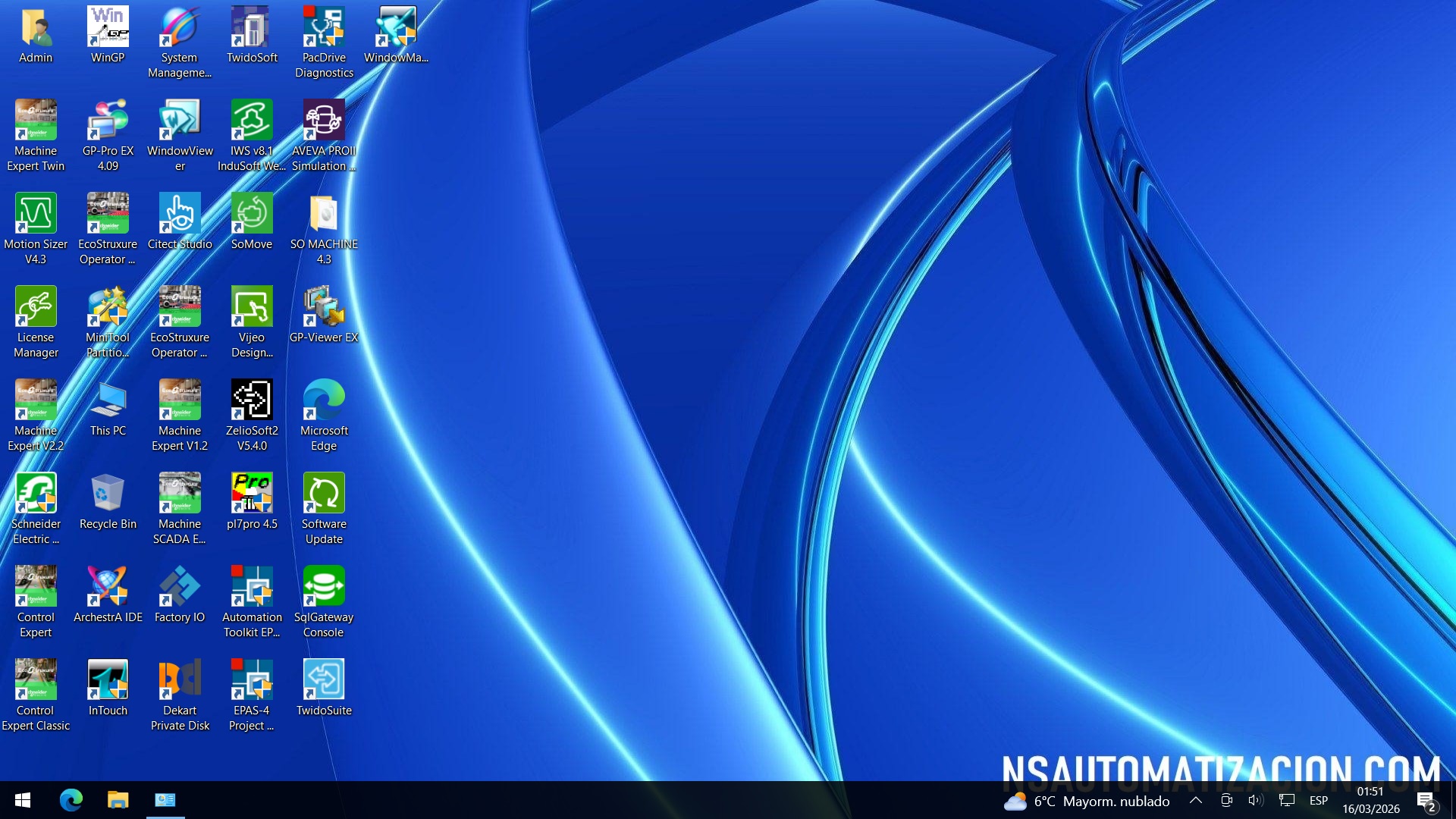Screen dimensions: 1456x819
Task: Click the WindowMaker desktop shortcut
Action: click(x=396, y=36)
